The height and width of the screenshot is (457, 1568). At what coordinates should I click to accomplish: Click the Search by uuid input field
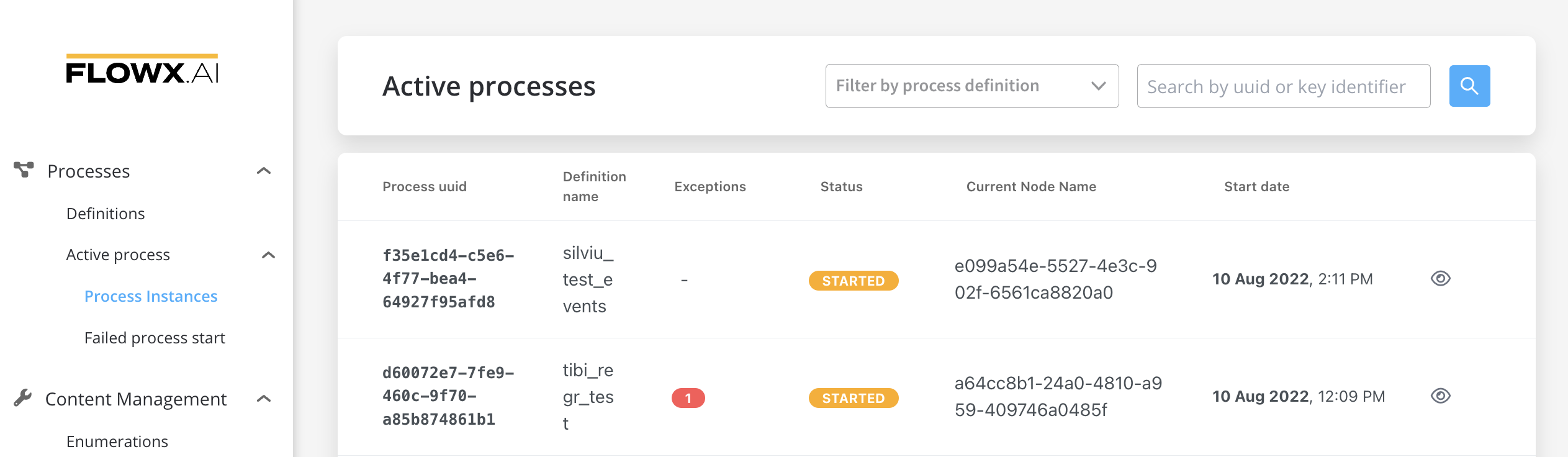1284,86
